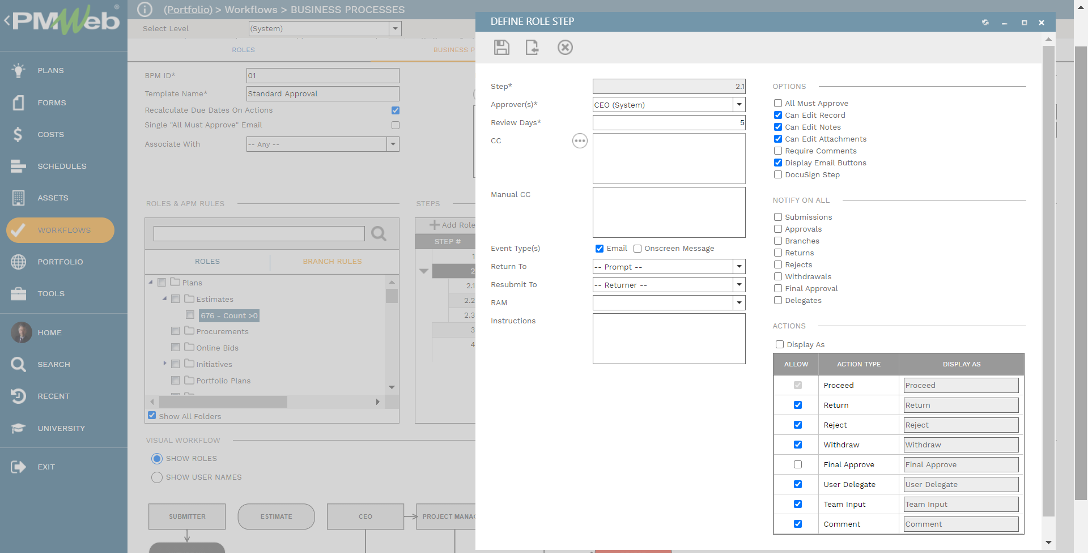Viewport: 1089px width, 554px height.
Task: Open the Approver(s) dropdown
Action: (x=739, y=105)
